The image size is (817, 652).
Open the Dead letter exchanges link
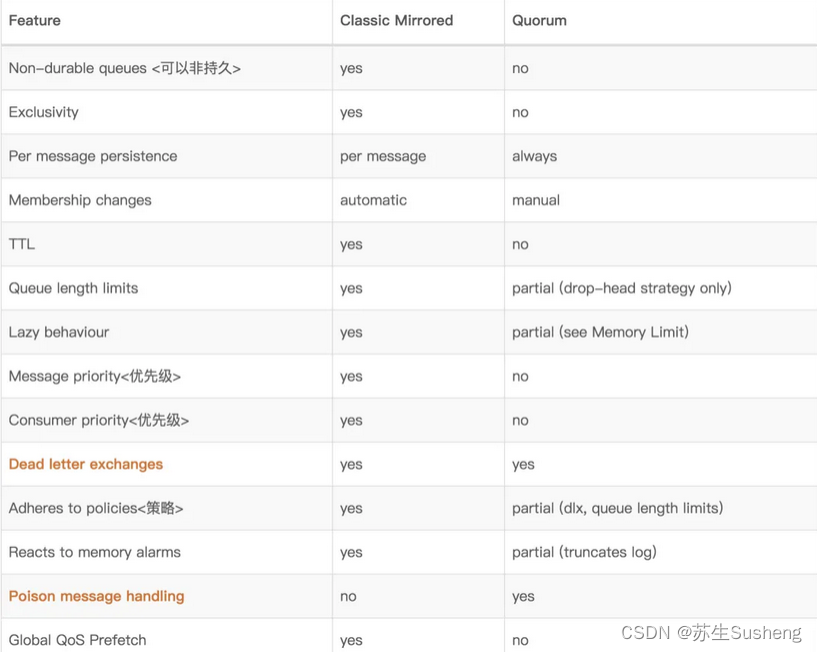(86, 464)
